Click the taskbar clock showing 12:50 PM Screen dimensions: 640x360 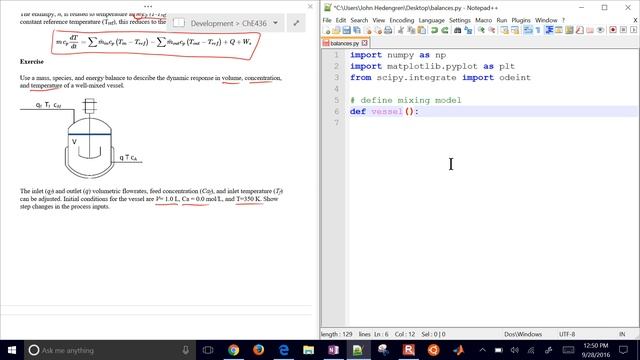[596, 350]
